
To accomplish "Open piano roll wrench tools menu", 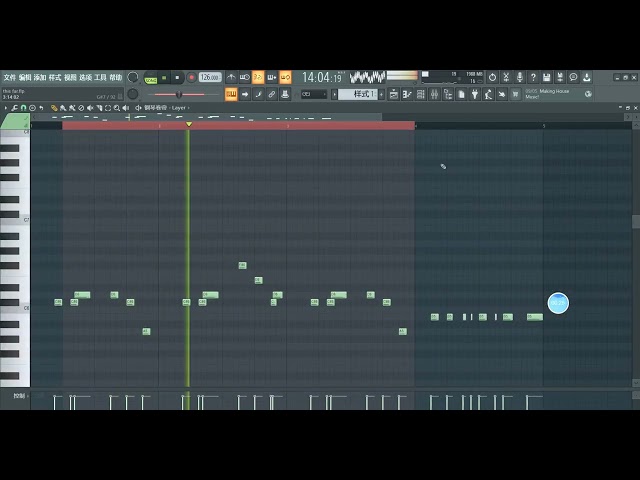I will point(14,108).
